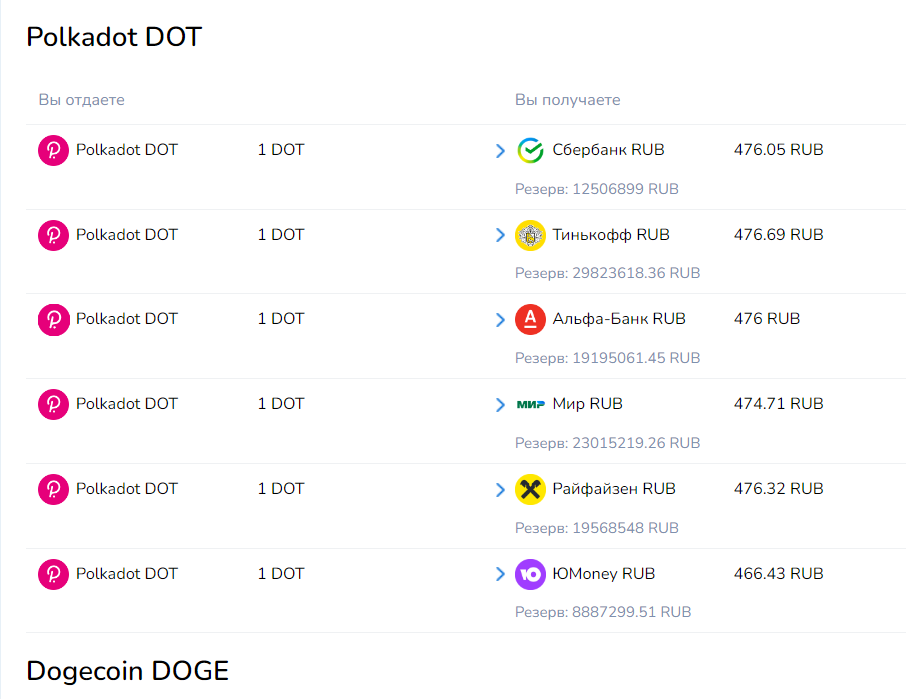Click the Райфайзен yellow cross logo
906x699 pixels.
pyautogui.click(x=530, y=489)
